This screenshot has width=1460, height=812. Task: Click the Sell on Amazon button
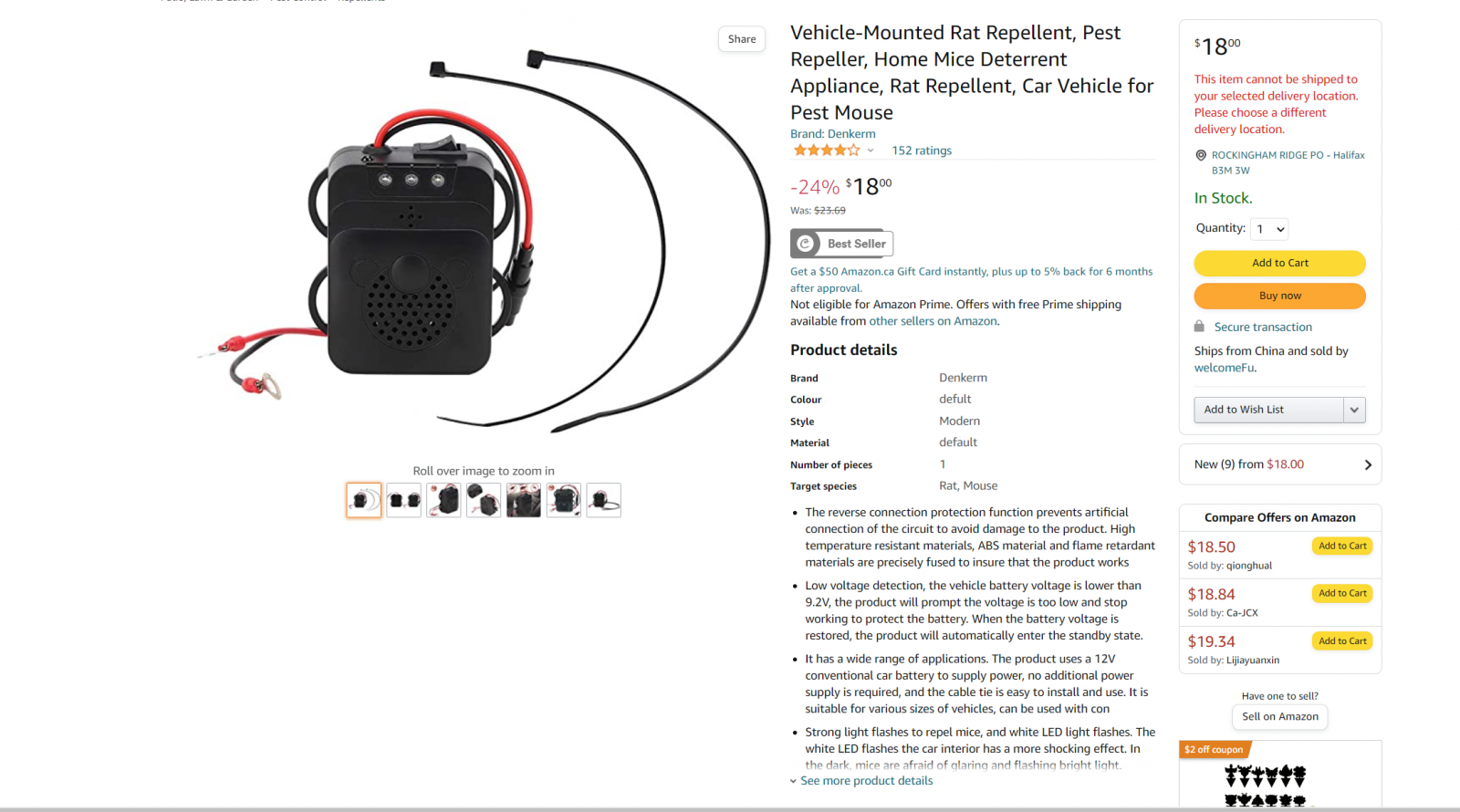1279,717
